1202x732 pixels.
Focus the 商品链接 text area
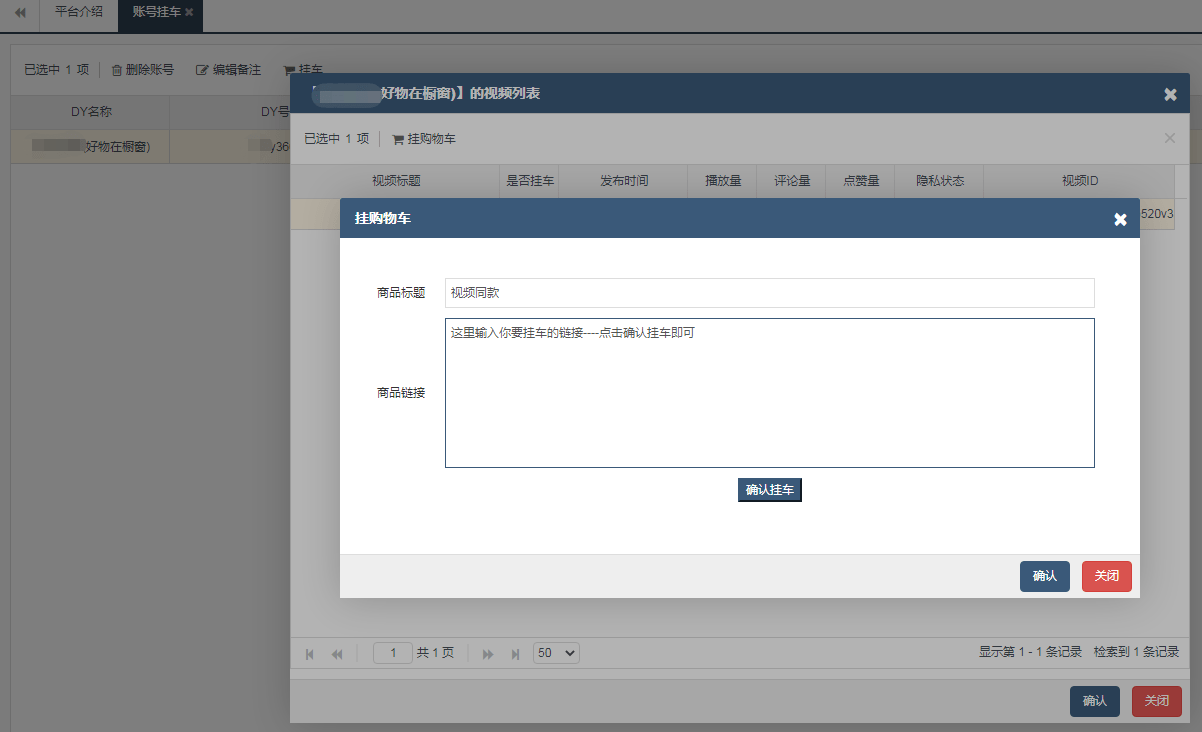(770, 393)
